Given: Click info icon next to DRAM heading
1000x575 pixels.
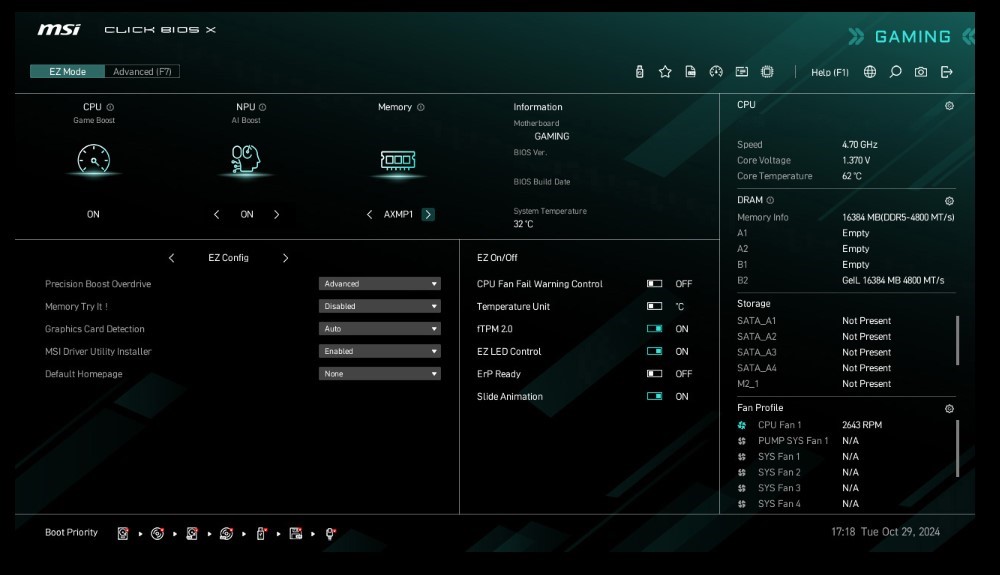Looking at the screenshot, I should (x=770, y=200).
